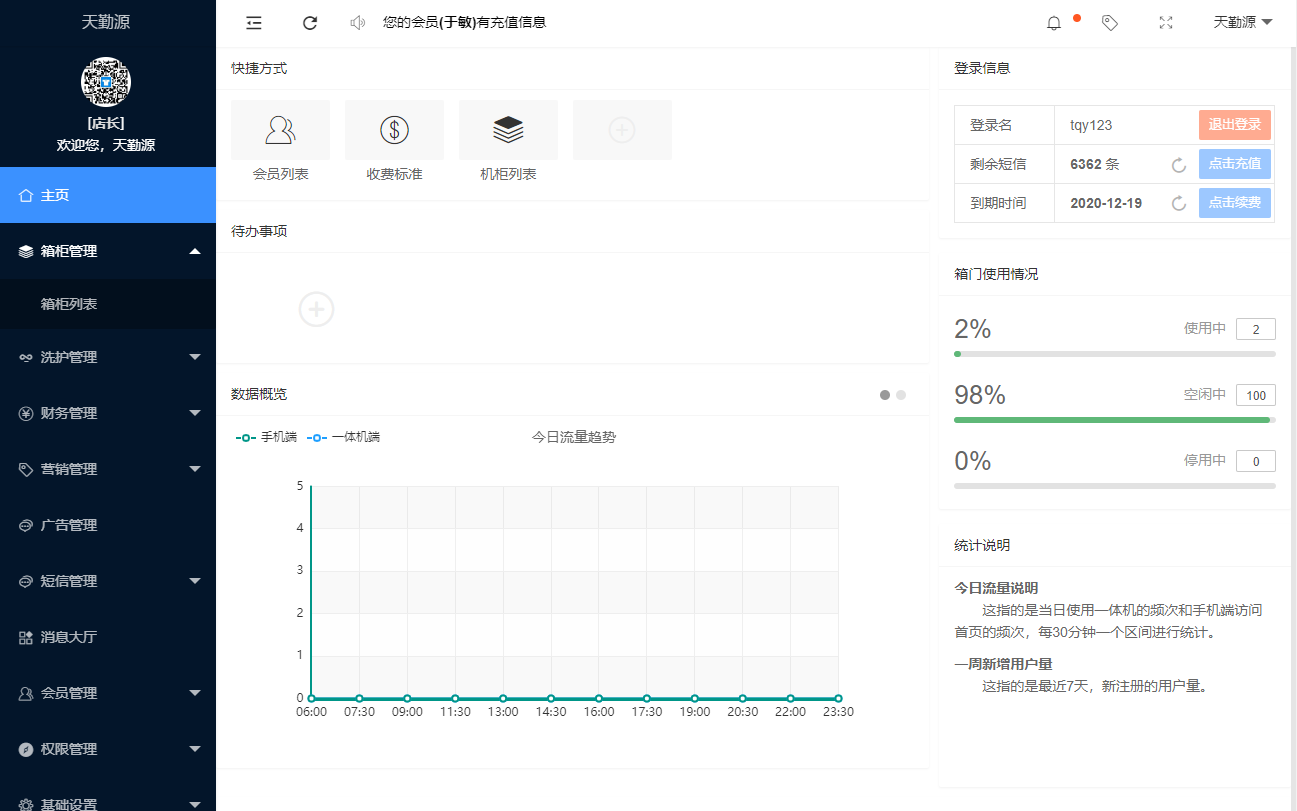
Task: Click the 机柜列表 stacked-layers shortcut icon
Action: [508, 130]
